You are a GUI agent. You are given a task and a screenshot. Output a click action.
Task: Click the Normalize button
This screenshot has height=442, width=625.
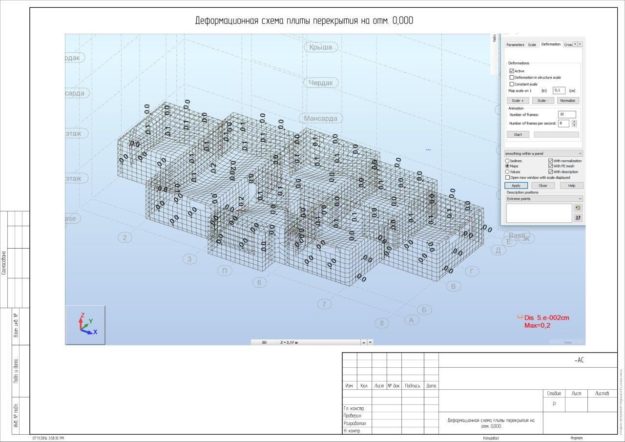(x=567, y=100)
